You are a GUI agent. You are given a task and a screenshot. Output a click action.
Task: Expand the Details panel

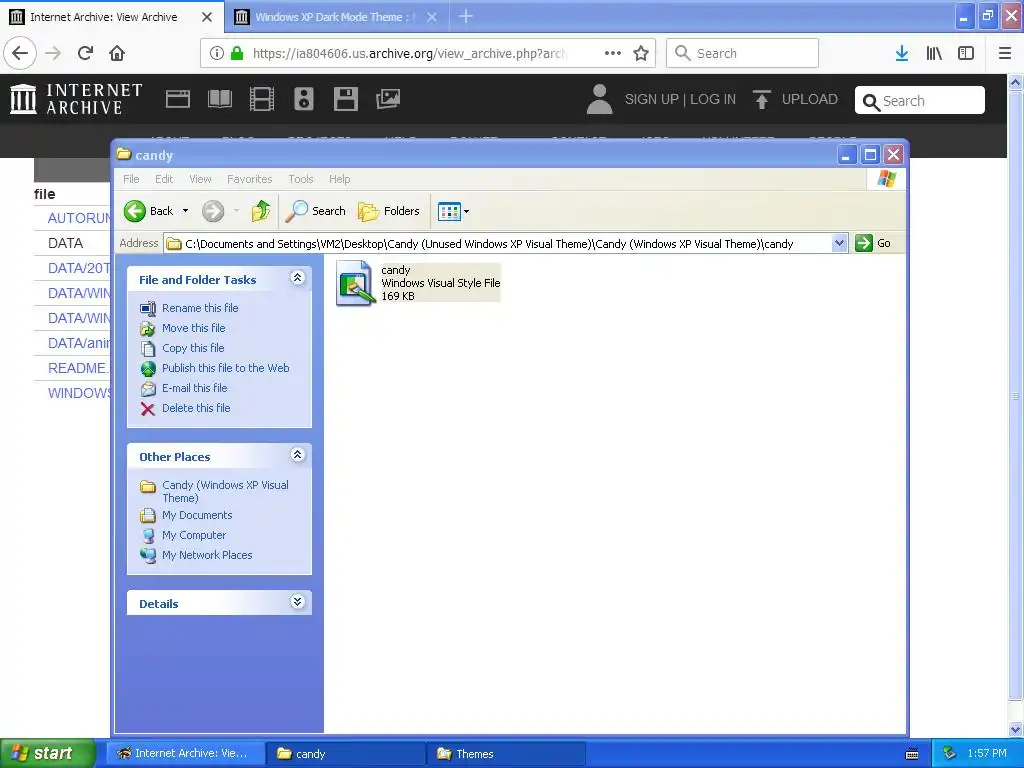[297, 602]
